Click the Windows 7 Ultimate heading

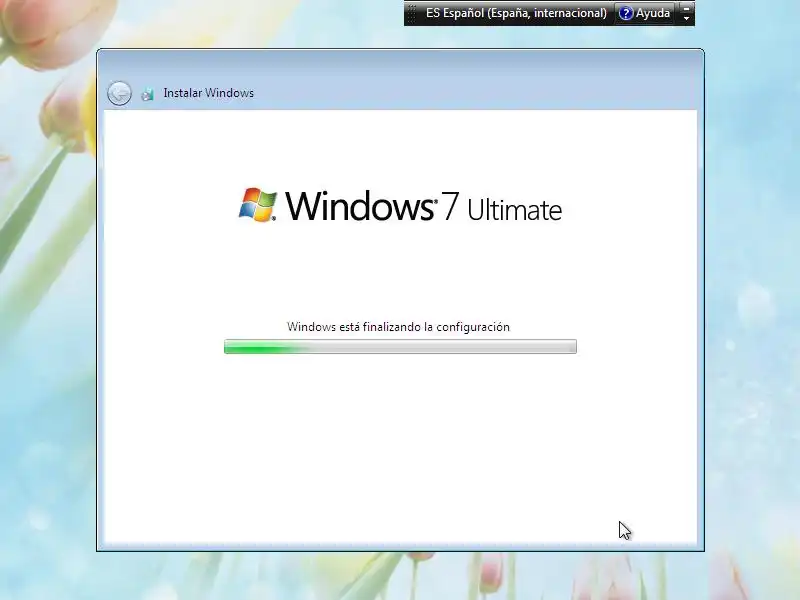point(423,206)
